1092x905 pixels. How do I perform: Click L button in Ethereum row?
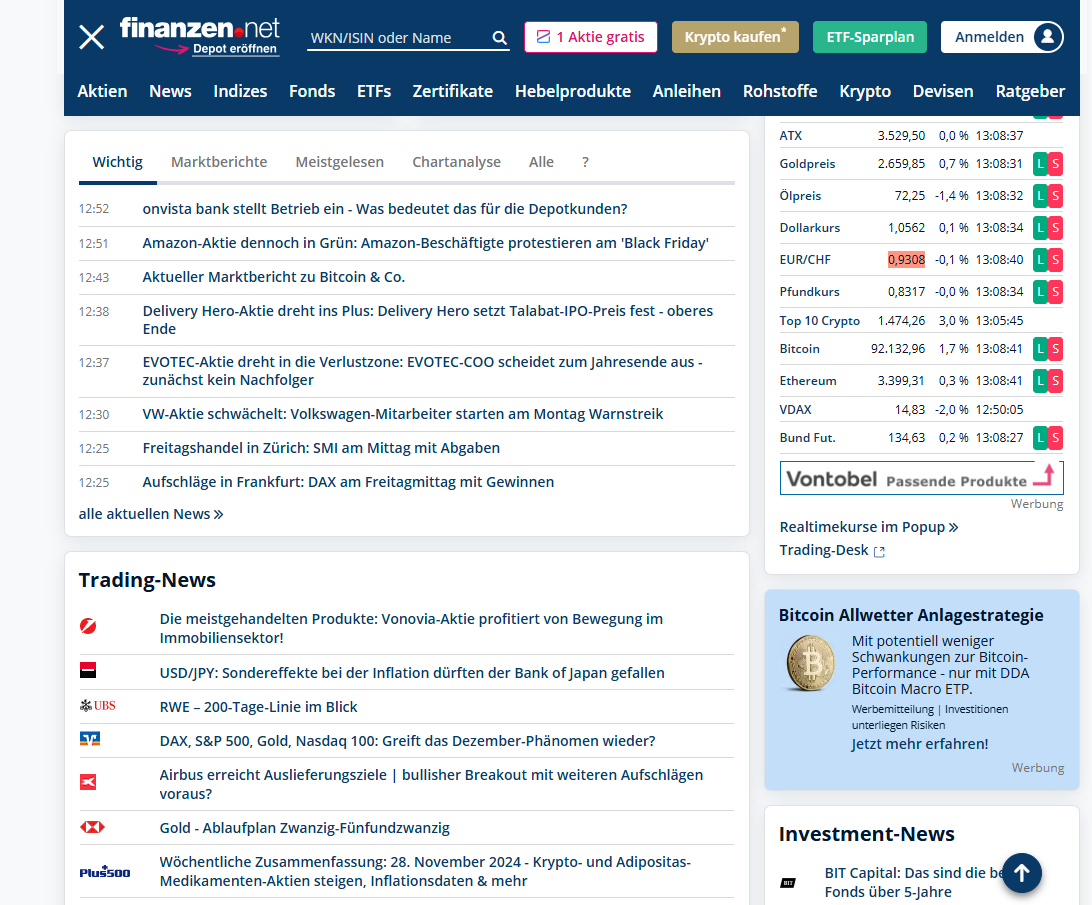1040,380
